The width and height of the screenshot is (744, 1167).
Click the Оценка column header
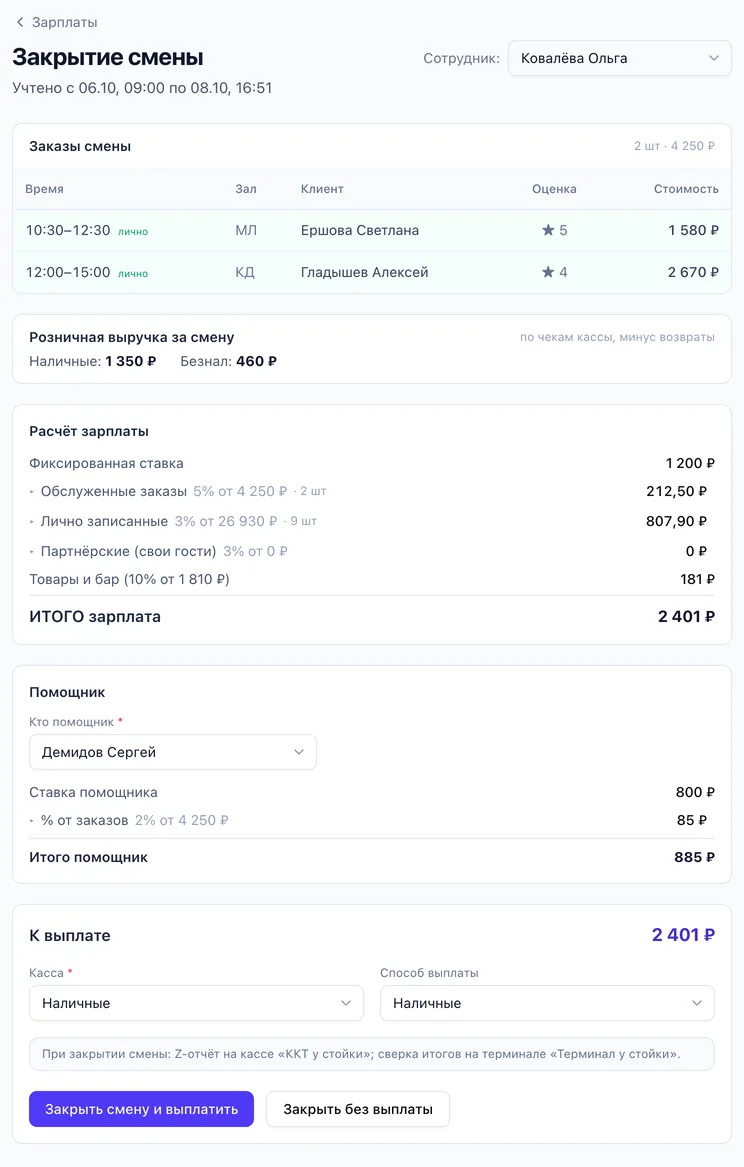[x=554, y=189]
